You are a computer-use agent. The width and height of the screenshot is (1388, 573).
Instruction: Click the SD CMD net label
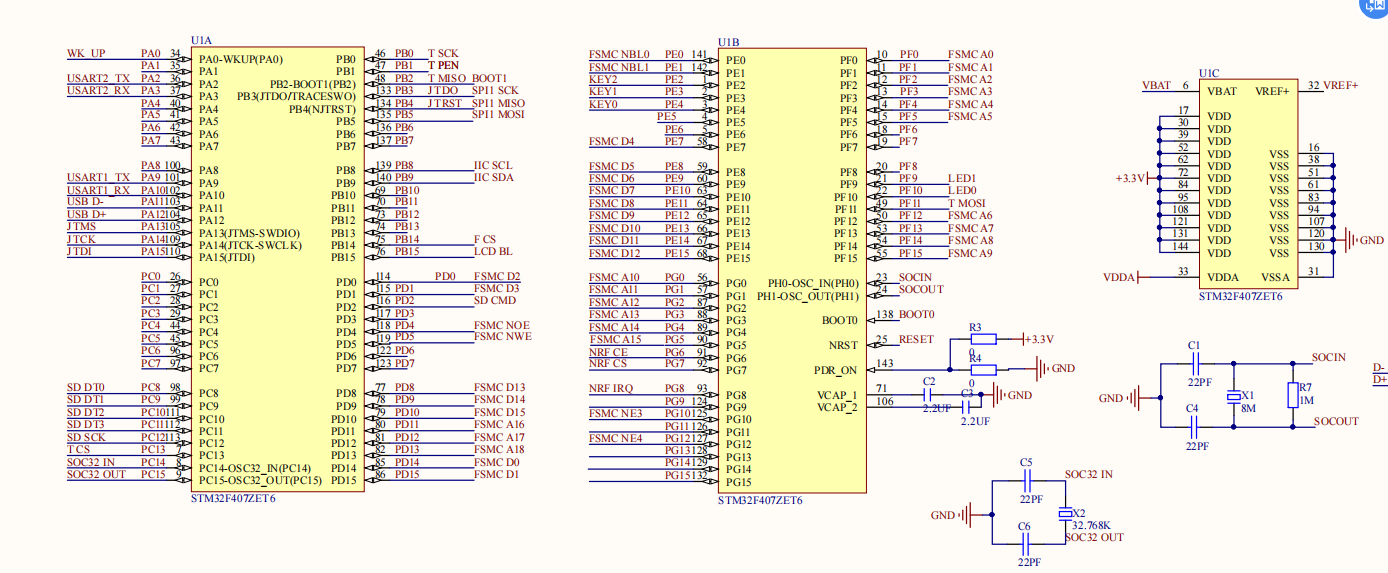pyautogui.click(x=495, y=300)
